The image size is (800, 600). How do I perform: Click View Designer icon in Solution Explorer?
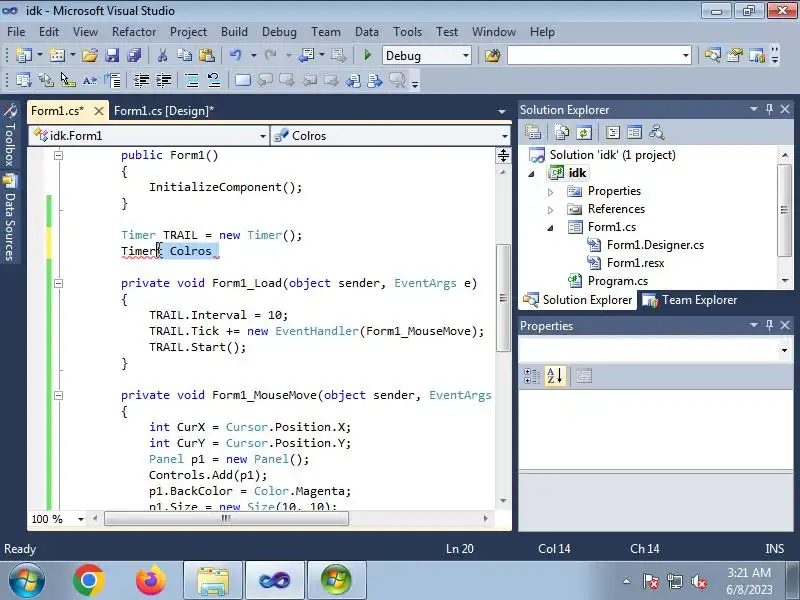click(x=635, y=133)
